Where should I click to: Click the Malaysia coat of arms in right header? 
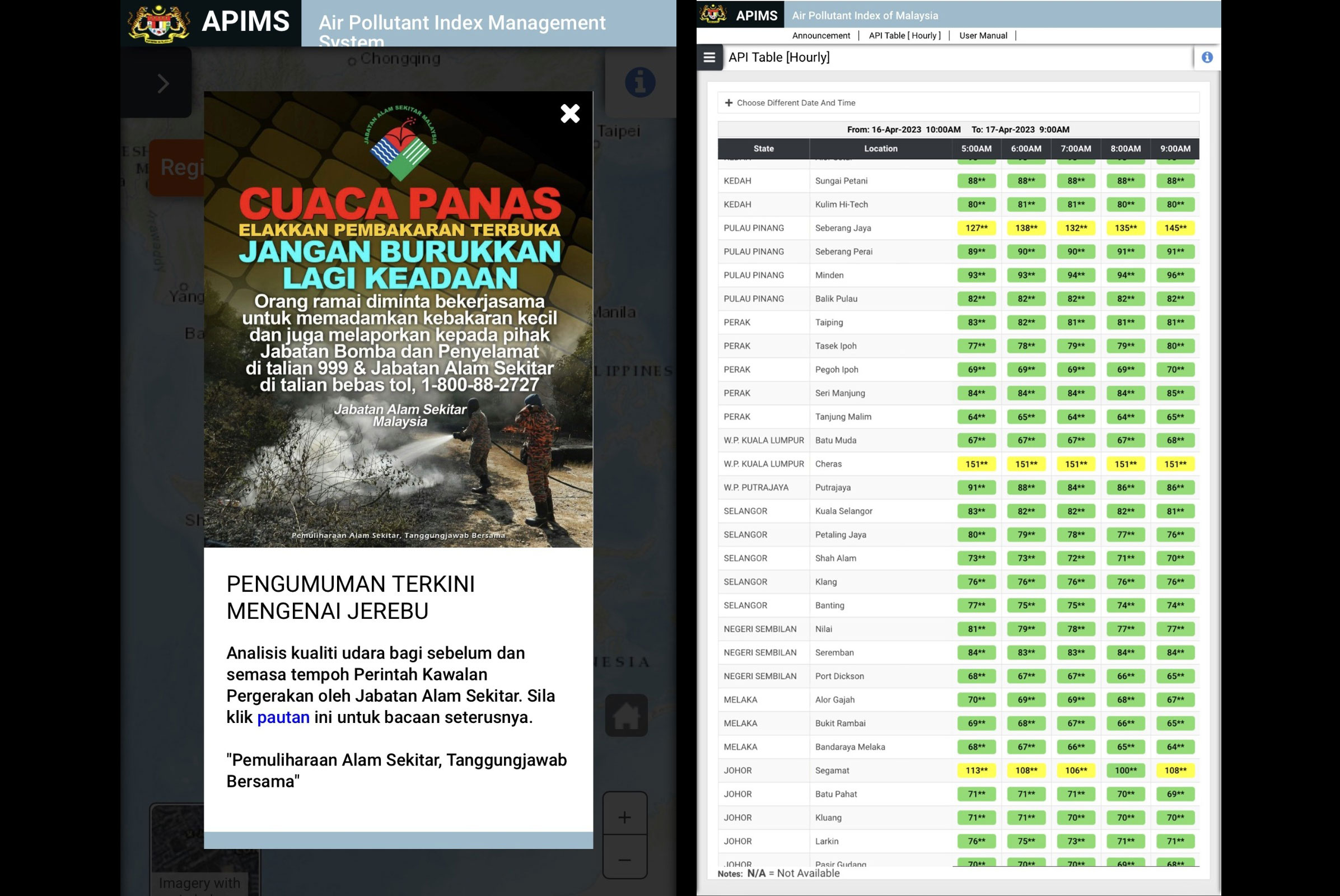[x=713, y=13]
